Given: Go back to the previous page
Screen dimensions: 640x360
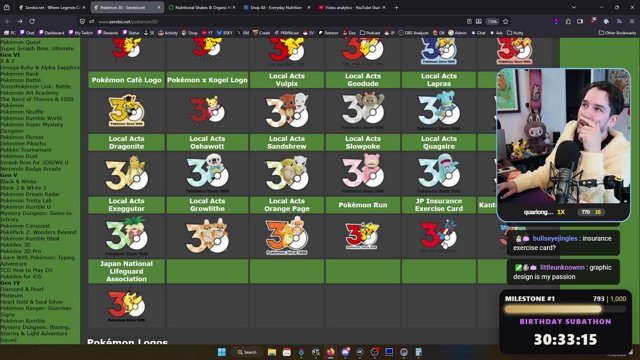Looking at the screenshot, I should [x=8, y=21].
